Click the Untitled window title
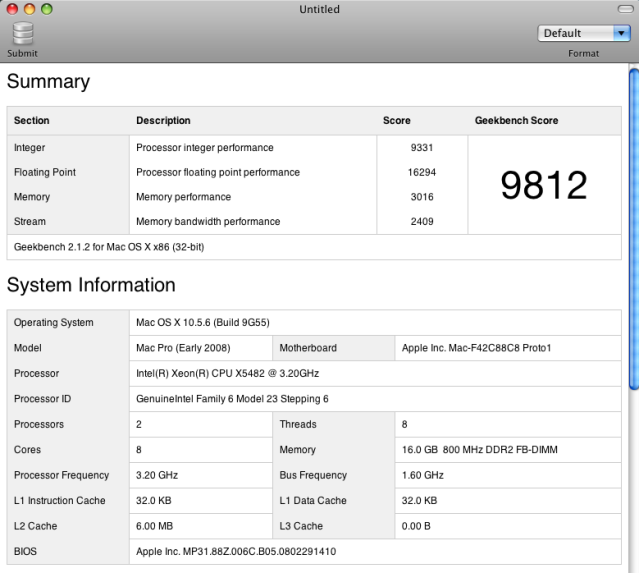This screenshot has width=639, height=573. tap(320, 9)
